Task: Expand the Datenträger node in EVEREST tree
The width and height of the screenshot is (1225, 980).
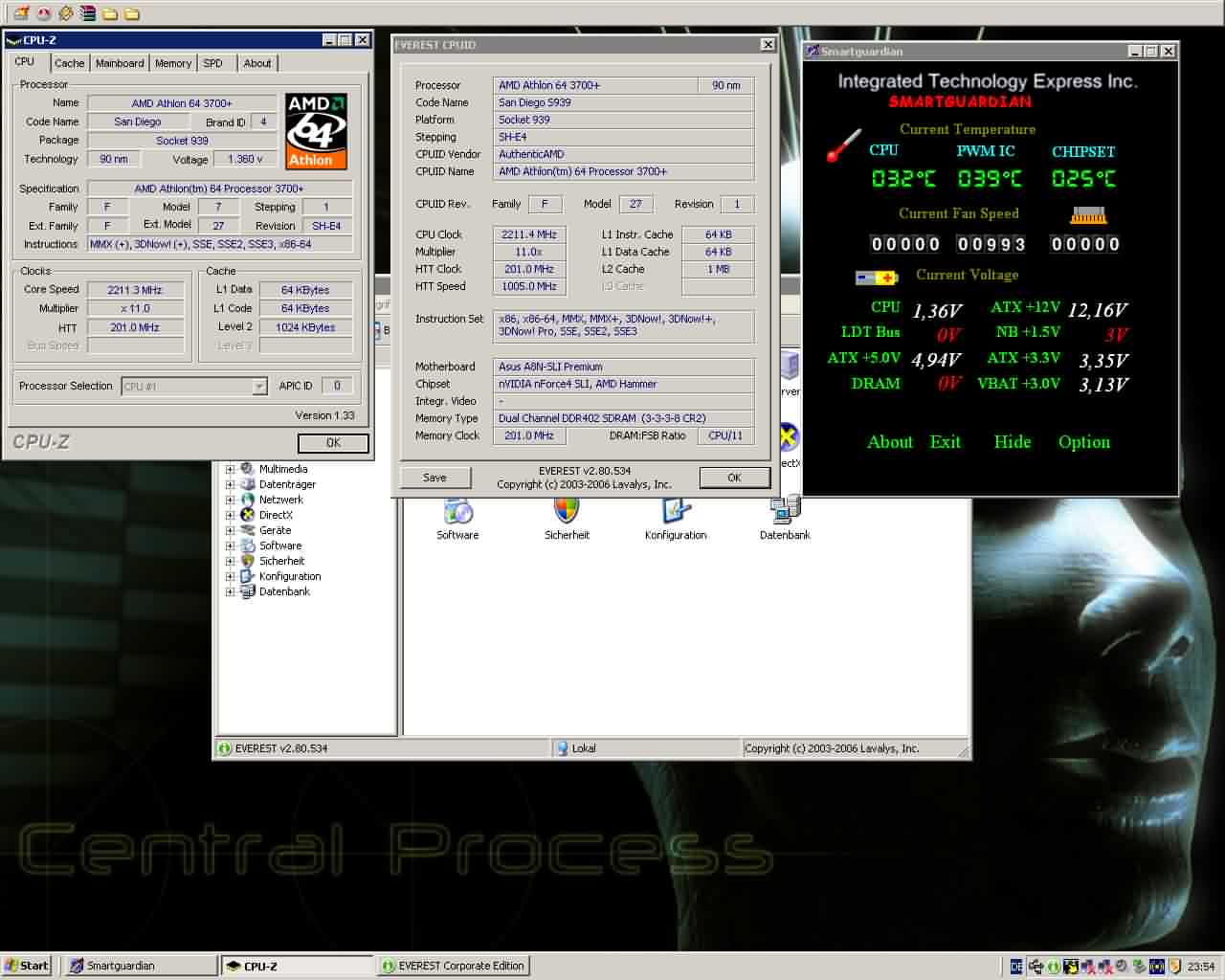Action: pos(230,484)
